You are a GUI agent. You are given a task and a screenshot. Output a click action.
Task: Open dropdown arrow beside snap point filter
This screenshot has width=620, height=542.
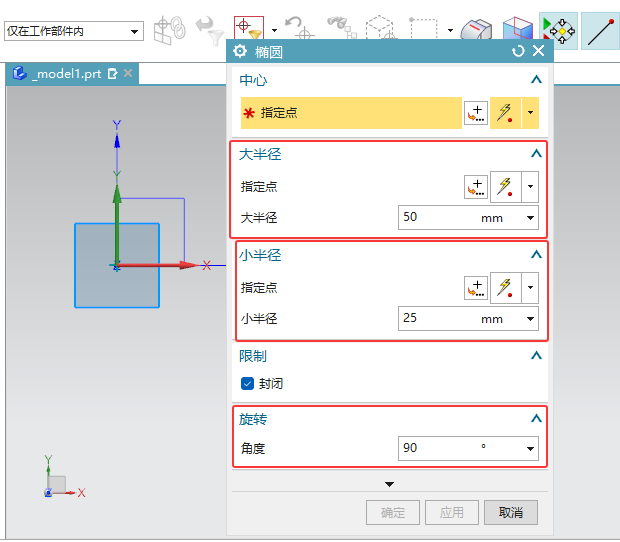[x=274, y=30]
